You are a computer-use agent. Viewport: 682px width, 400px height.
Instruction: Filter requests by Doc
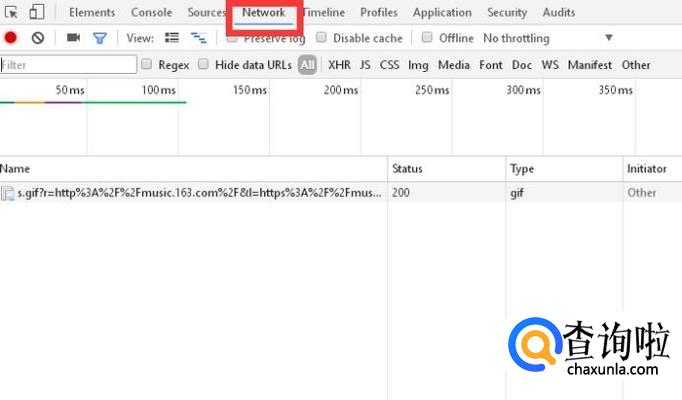pos(522,65)
